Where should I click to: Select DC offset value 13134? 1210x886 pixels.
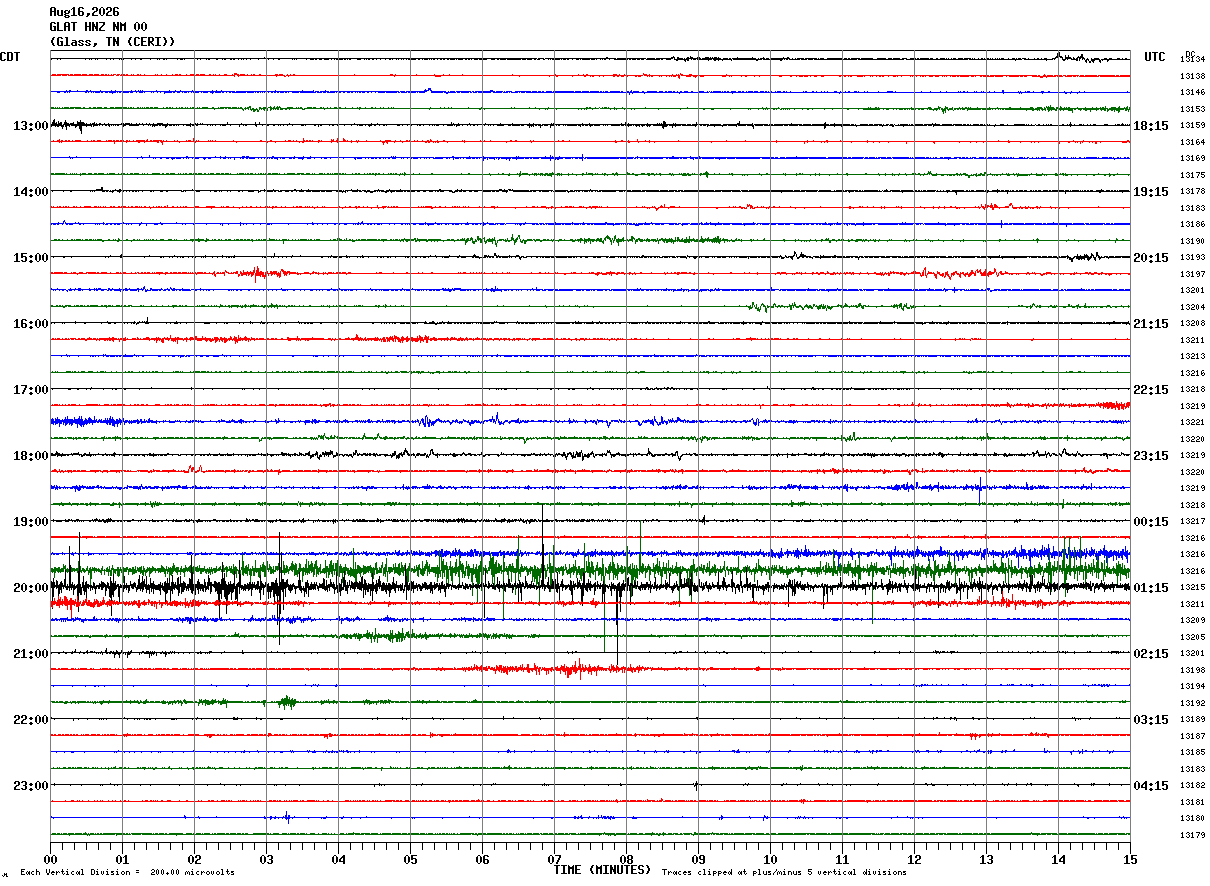pyautogui.click(x=1192, y=60)
